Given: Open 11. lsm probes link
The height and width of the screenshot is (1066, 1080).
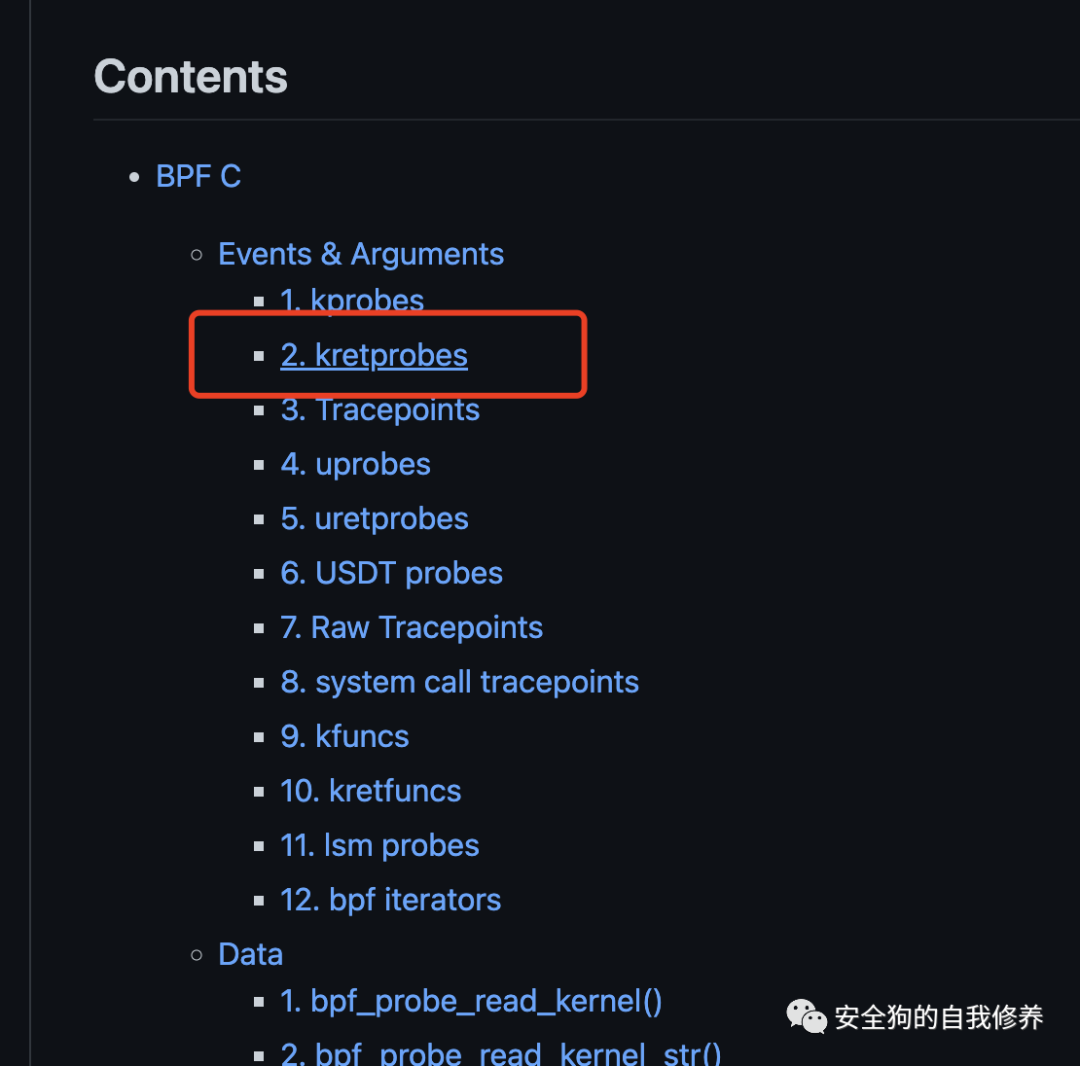Looking at the screenshot, I should pyautogui.click(x=379, y=846).
